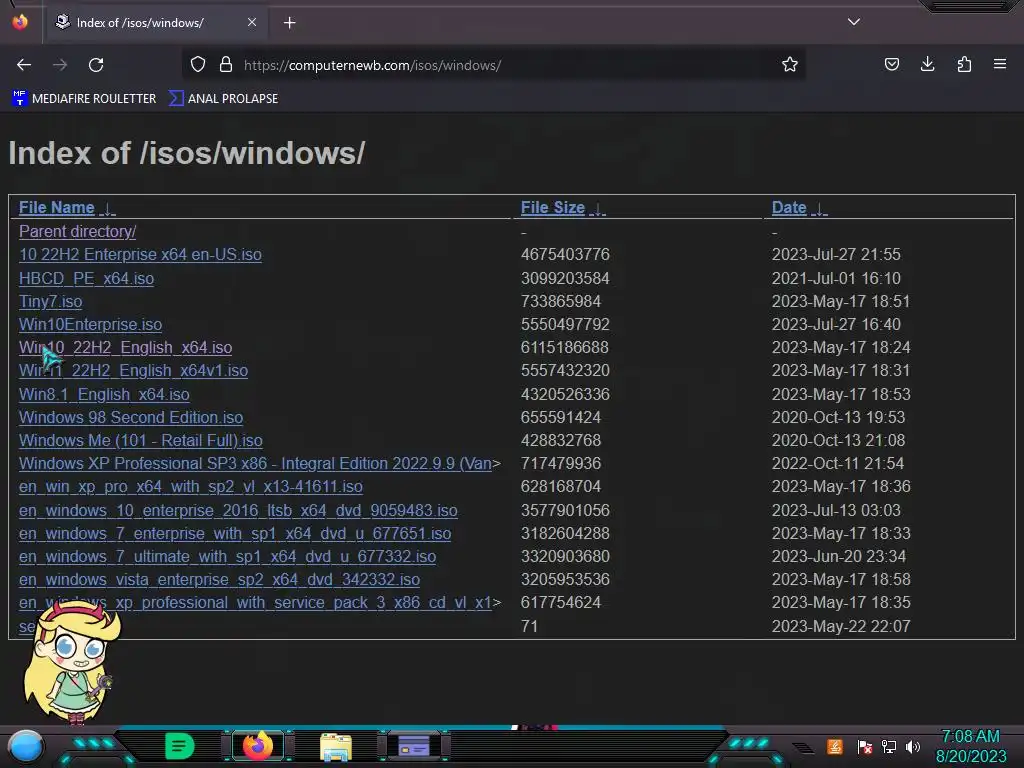
Task: Download 10 22H2 Enterprise x64 en-US.iso
Action: (140, 255)
